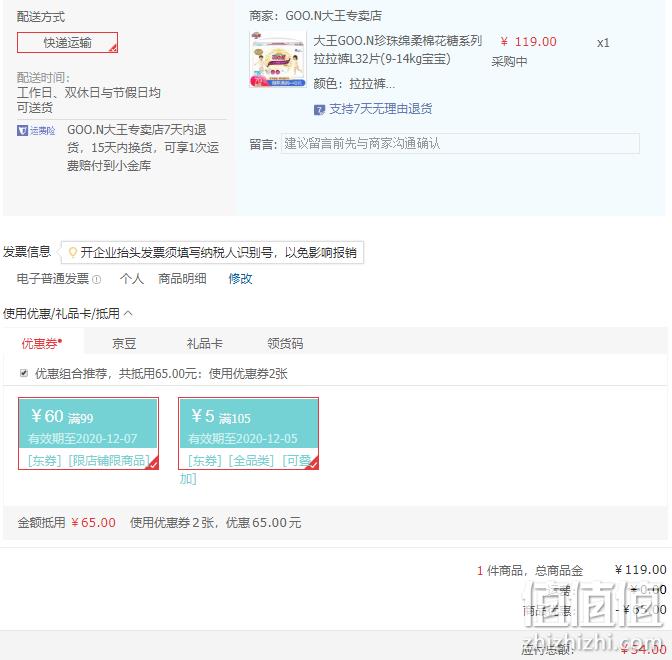This screenshot has height=660, width=672.
Task: Open the GOO.N diaper product thumbnail
Action: click(278, 59)
